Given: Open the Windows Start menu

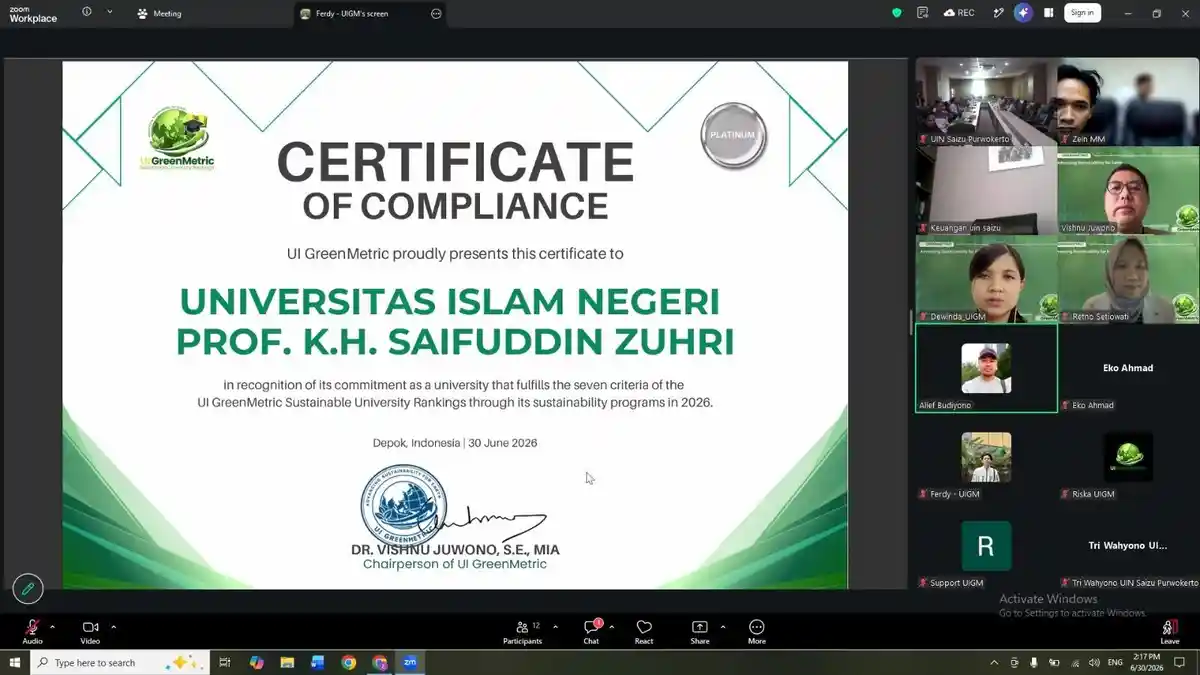Looking at the screenshot, I should click(15, 662).
